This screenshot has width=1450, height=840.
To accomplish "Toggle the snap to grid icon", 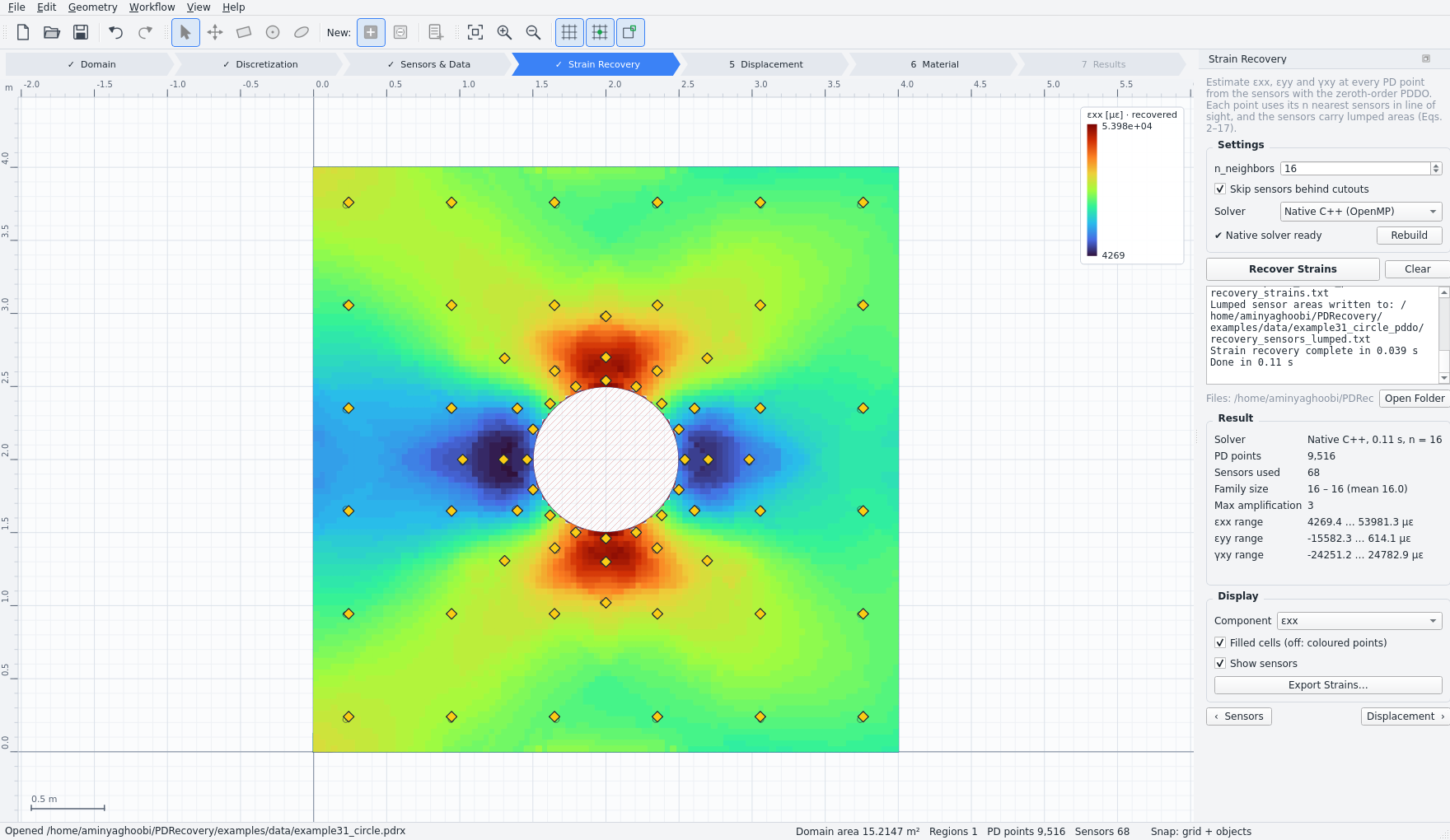I will 600,32.
